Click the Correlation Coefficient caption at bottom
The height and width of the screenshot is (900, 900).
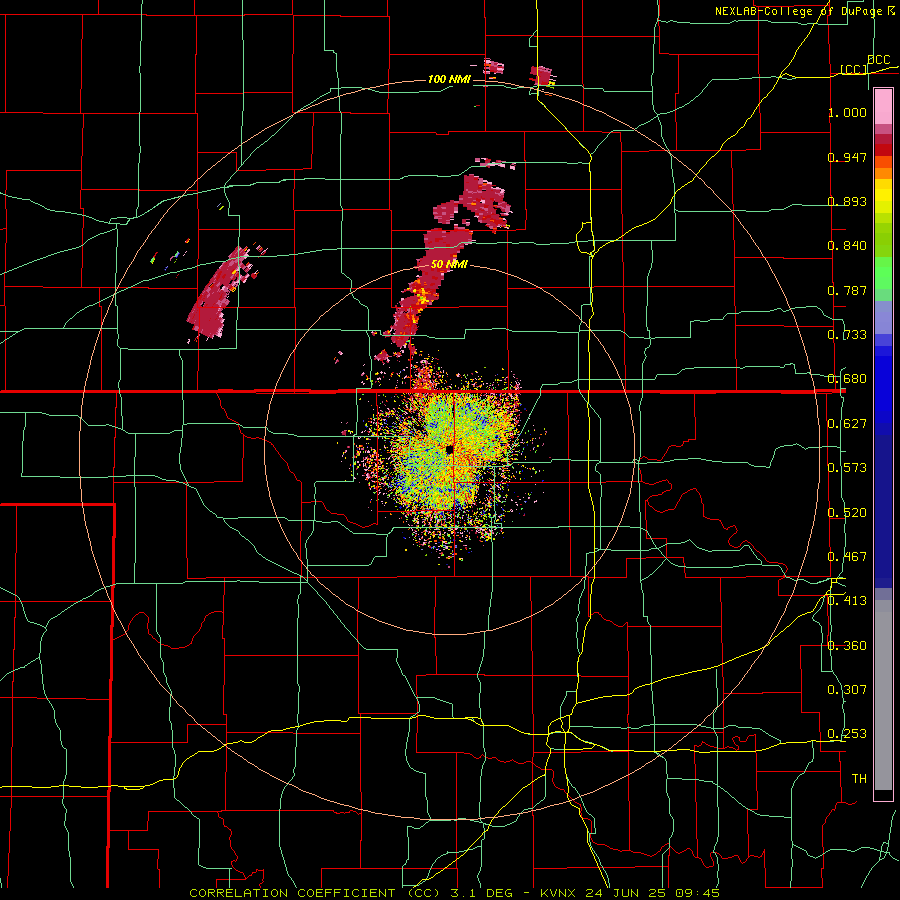tap(454, 893)
